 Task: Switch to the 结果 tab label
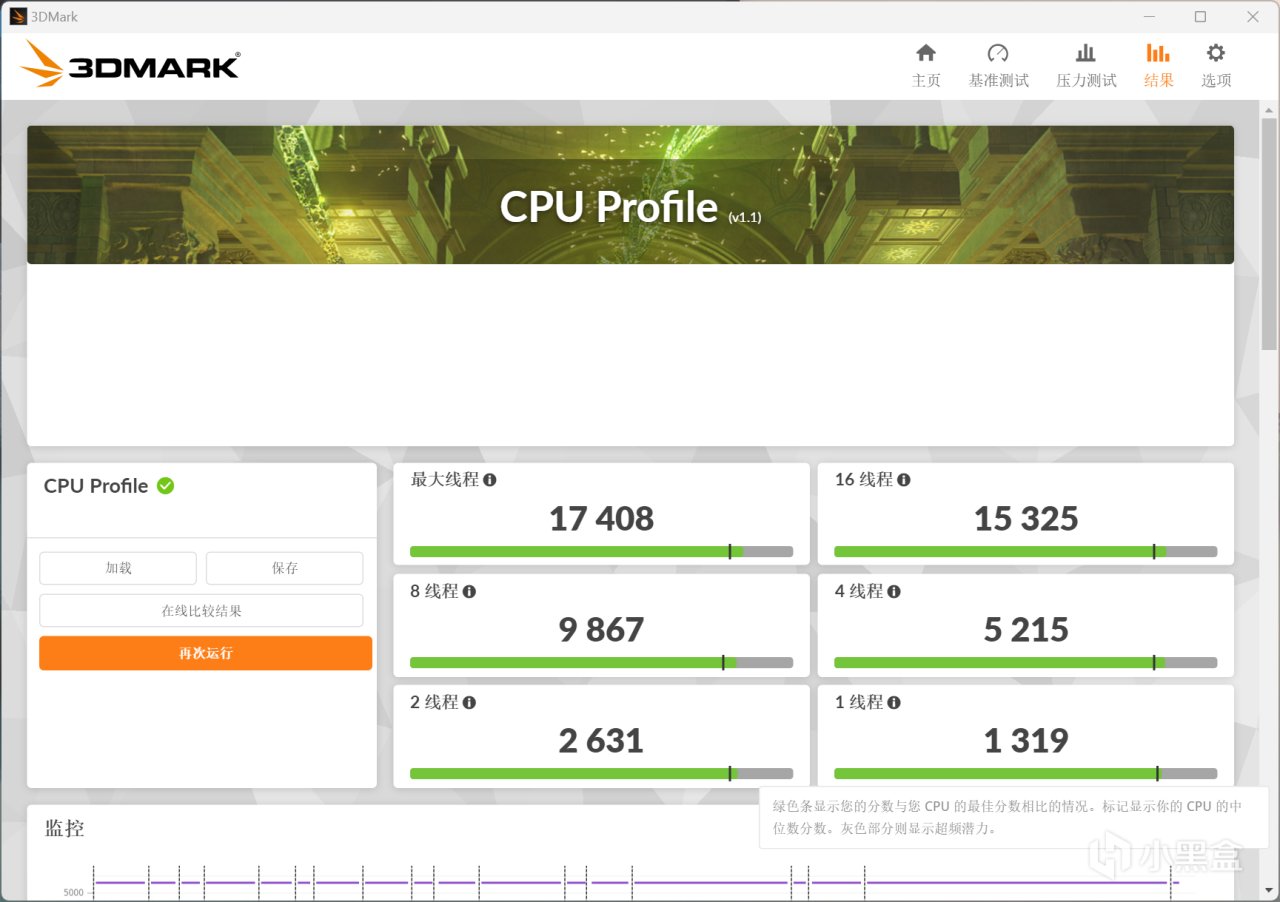click(1159, 80)
